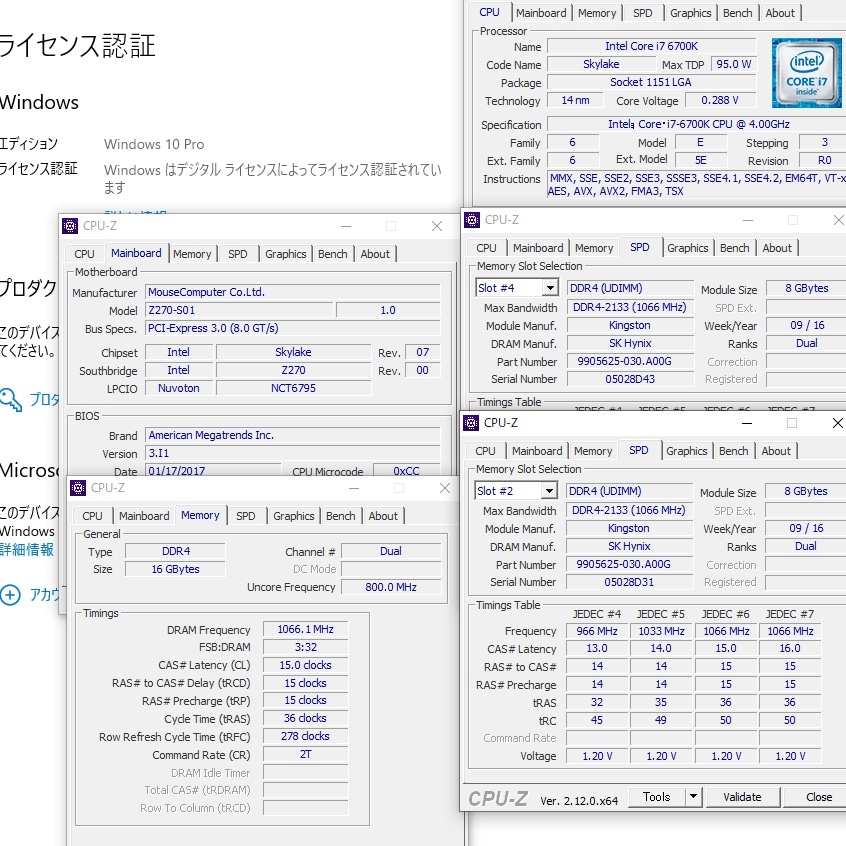Open Bench tab in the Slot #2 SPD window
846x846 pixels.
(x=733, y=451)
